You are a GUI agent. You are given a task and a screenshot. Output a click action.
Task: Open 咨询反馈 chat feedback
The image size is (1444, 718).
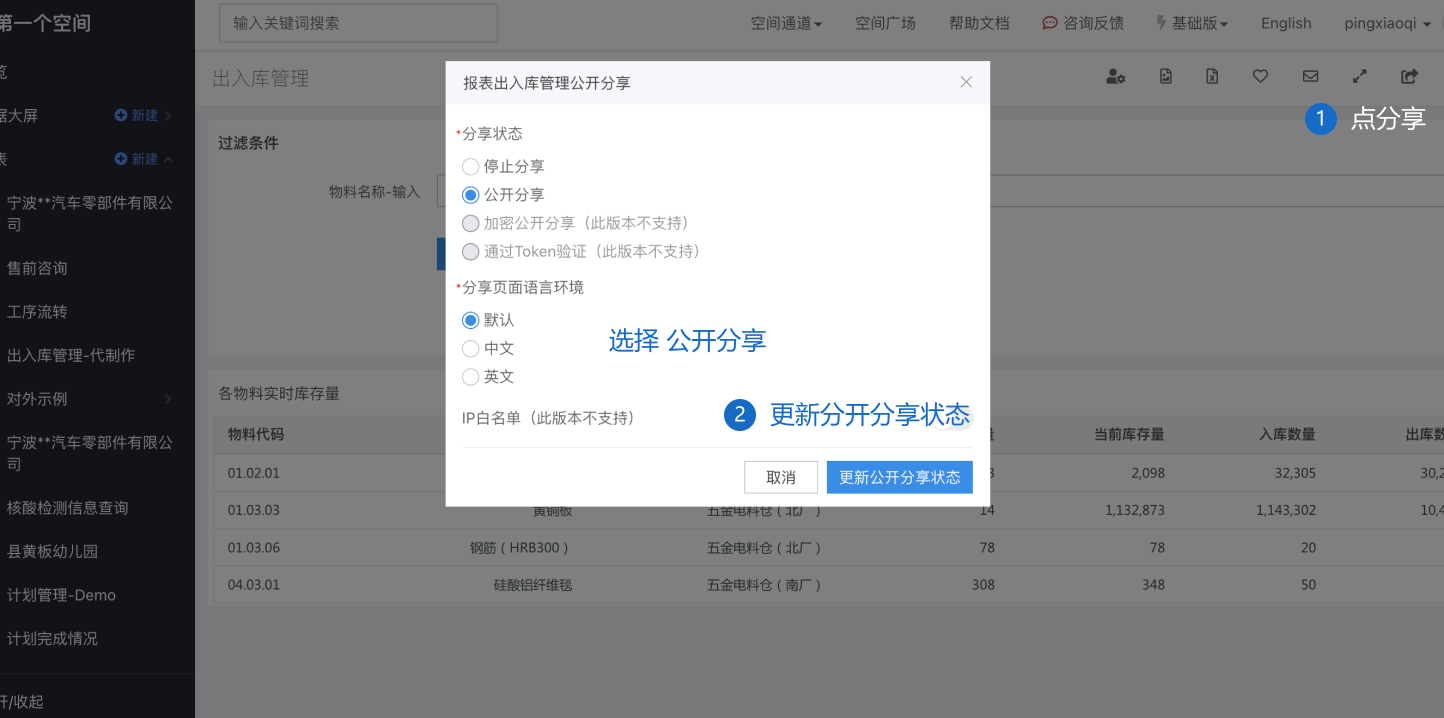pyautogui.click(x=1082, y=23)
